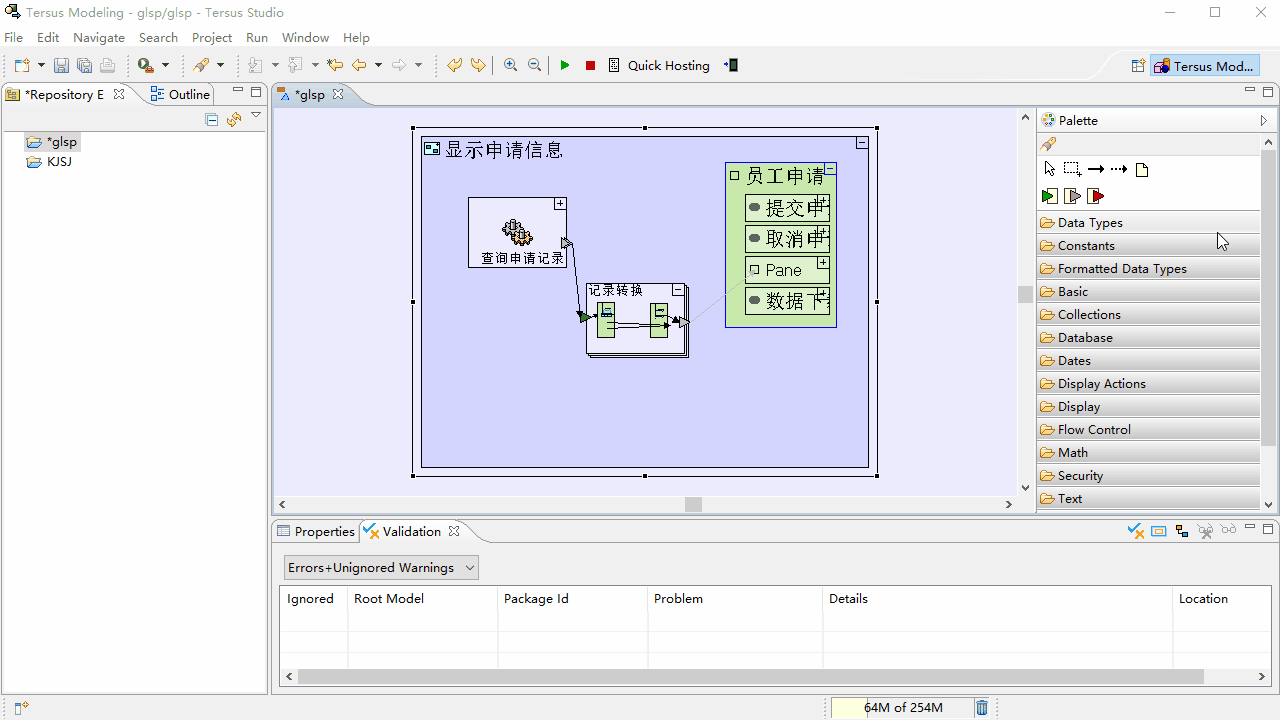Click the Undo arrow icon in the toolbar

454,66
